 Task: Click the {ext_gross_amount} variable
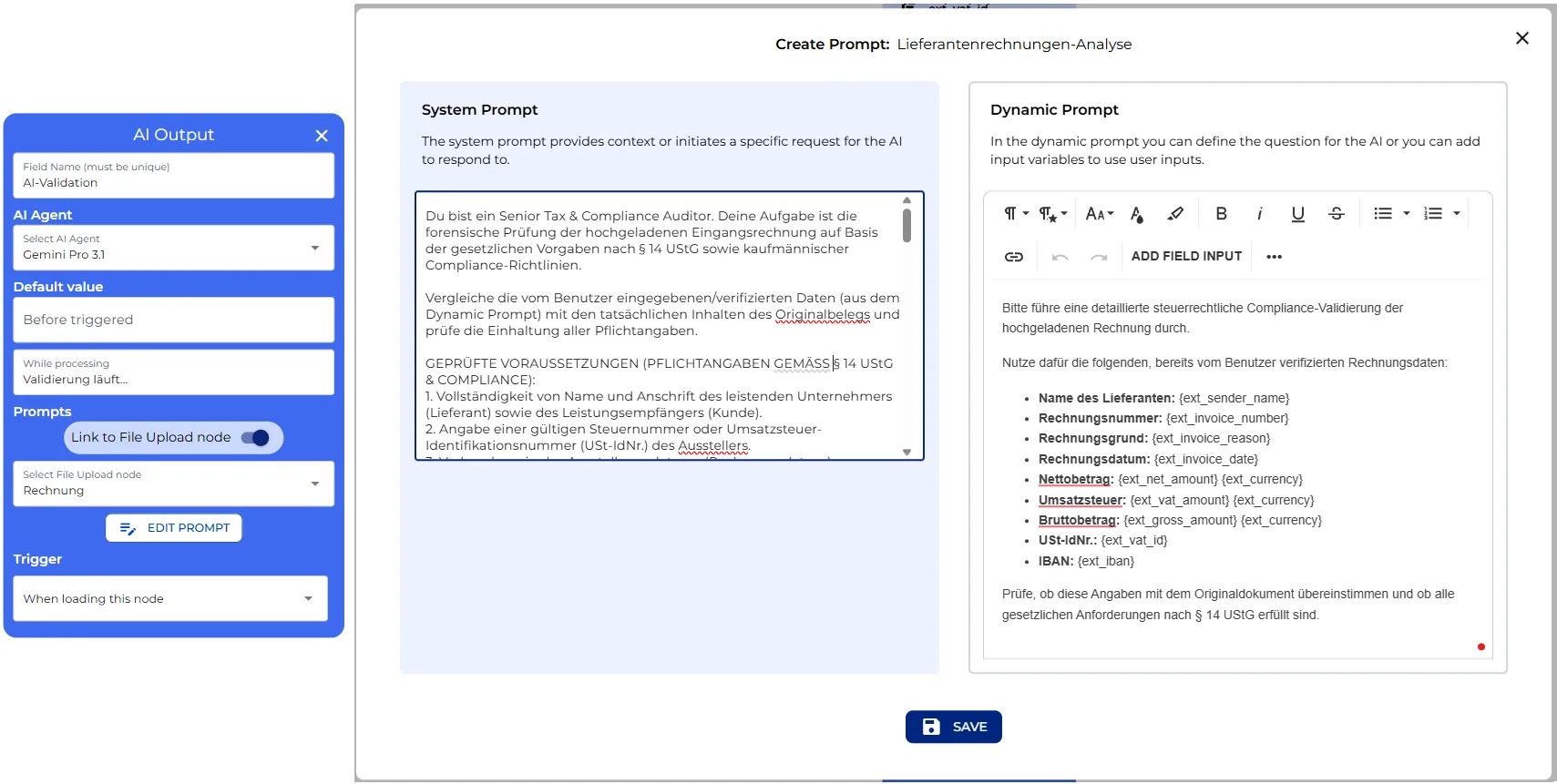tap(1180, 520)
